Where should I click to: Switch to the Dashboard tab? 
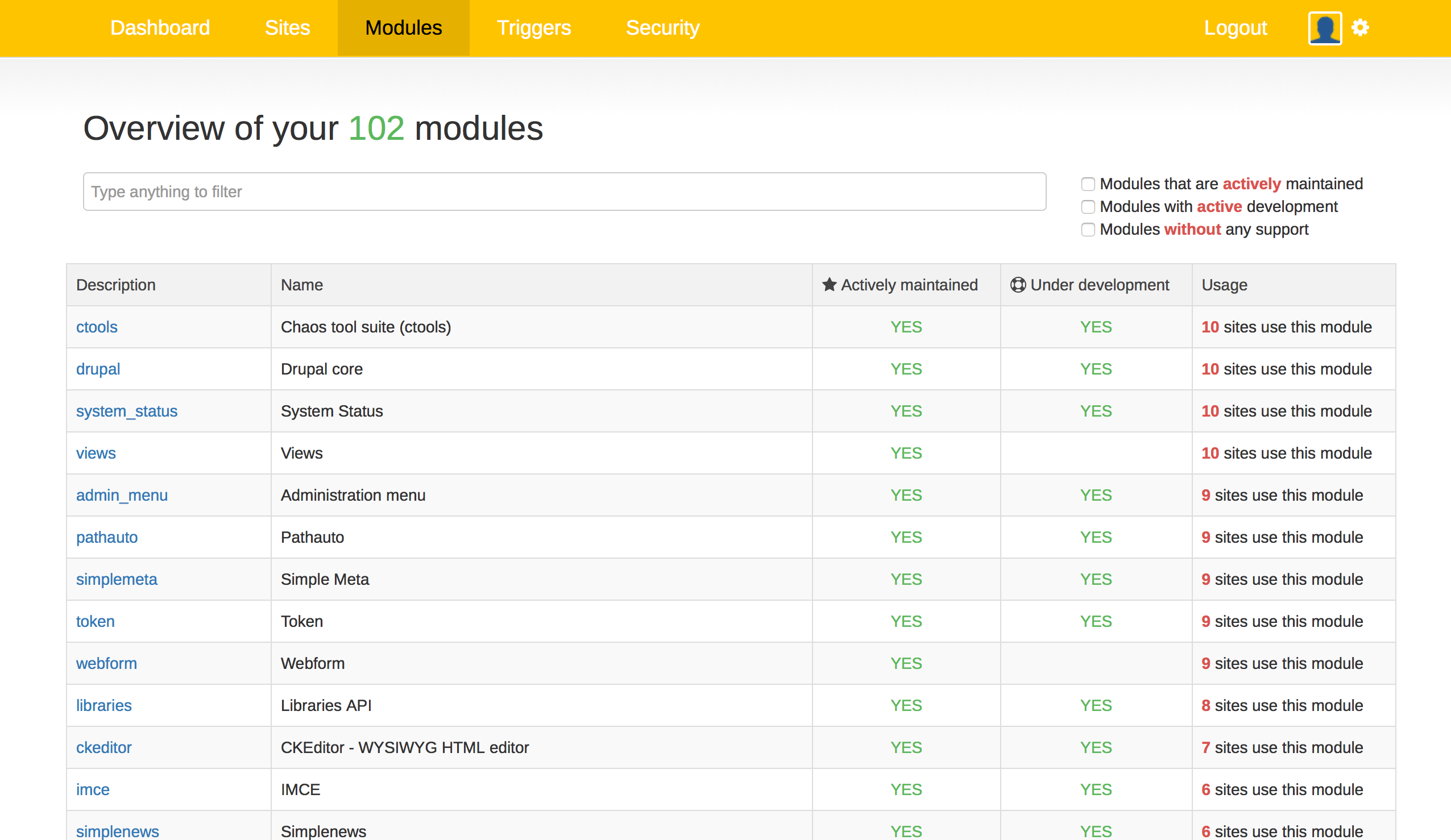tap(160, 28)
